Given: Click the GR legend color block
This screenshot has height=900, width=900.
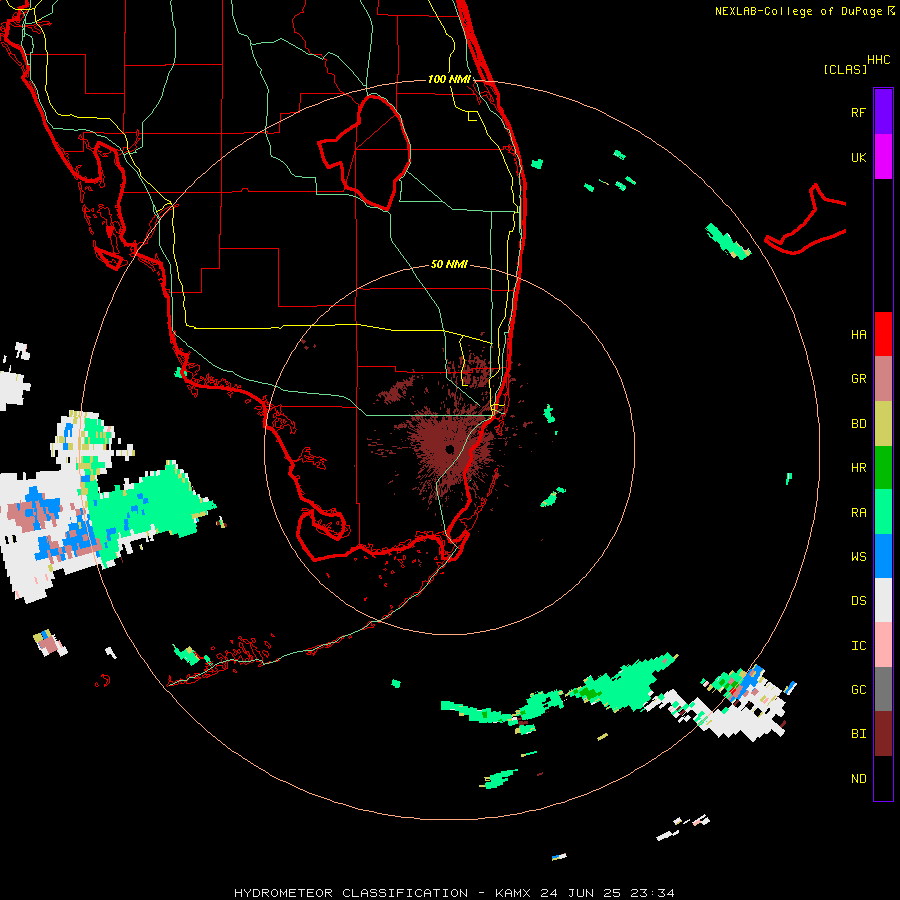Looking at the screenshot, I should (x=883, y=379).
